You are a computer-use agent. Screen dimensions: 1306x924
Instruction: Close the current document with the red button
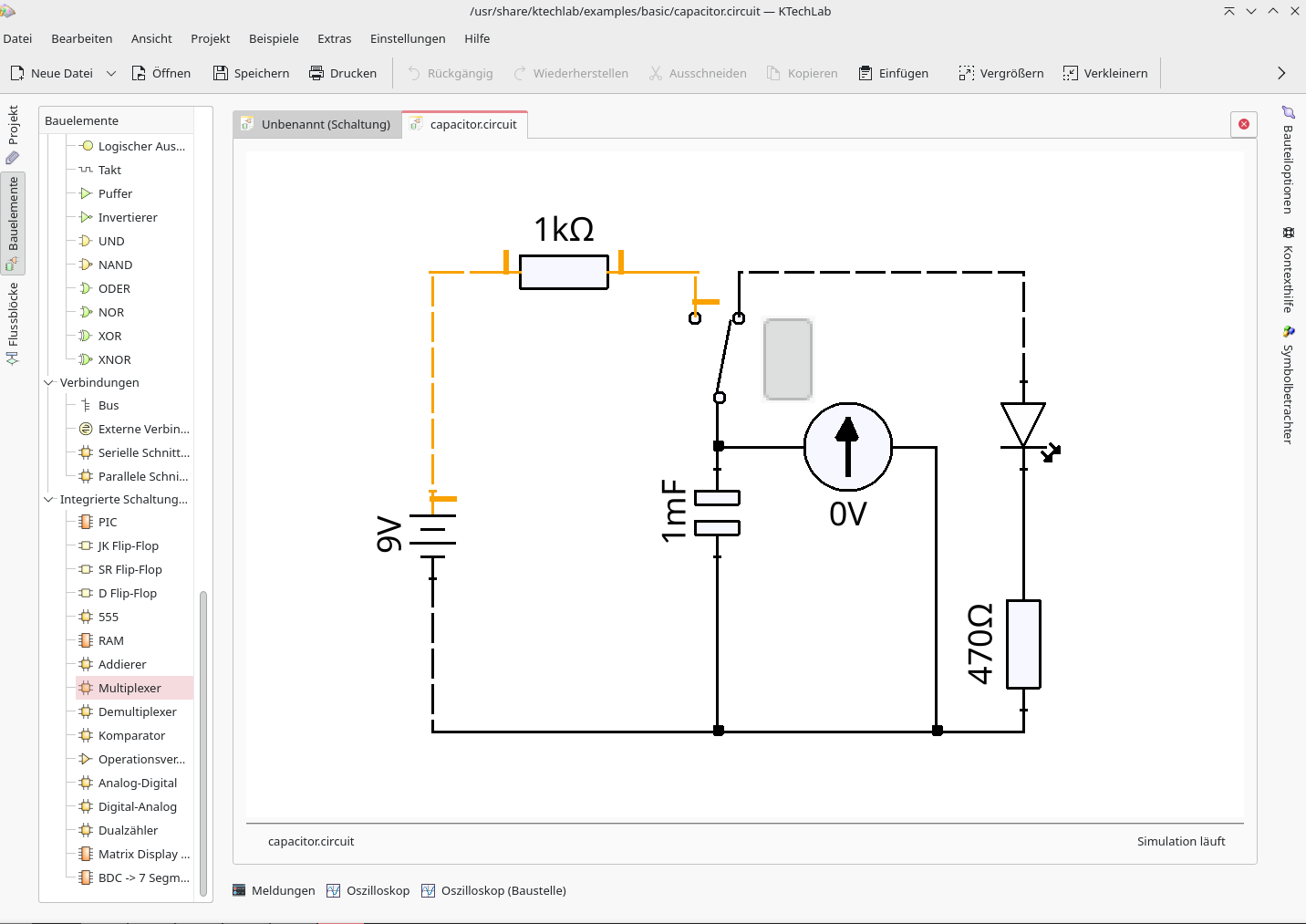point(1244,124)
